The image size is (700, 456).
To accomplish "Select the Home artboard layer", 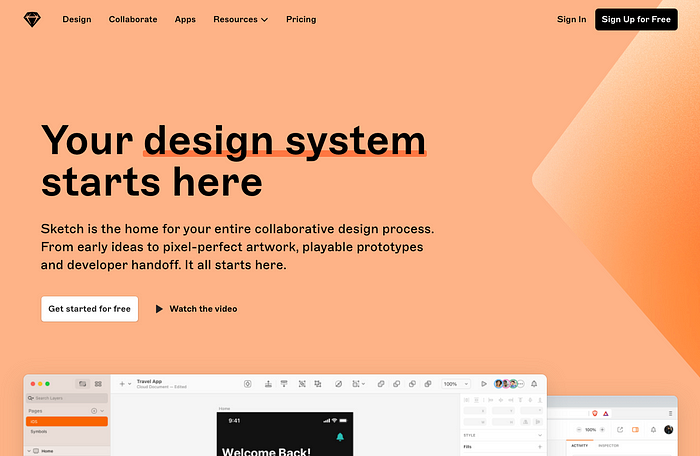I will point(47,451).
